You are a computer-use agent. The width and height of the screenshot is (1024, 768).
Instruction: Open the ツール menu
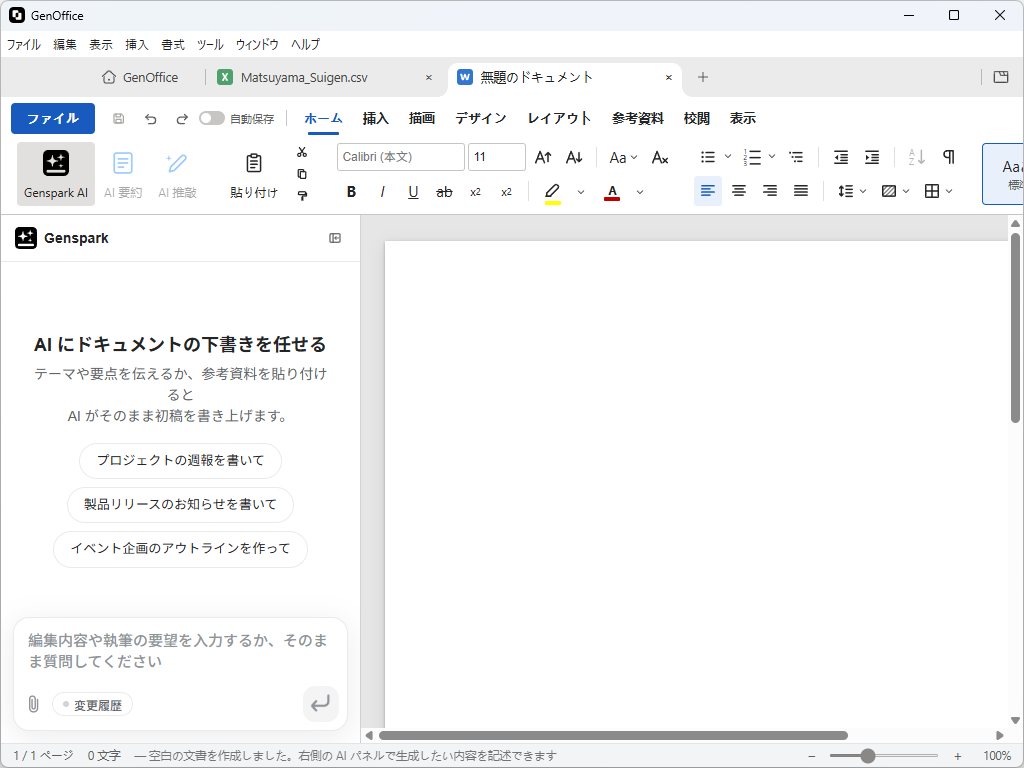point(210,44)
